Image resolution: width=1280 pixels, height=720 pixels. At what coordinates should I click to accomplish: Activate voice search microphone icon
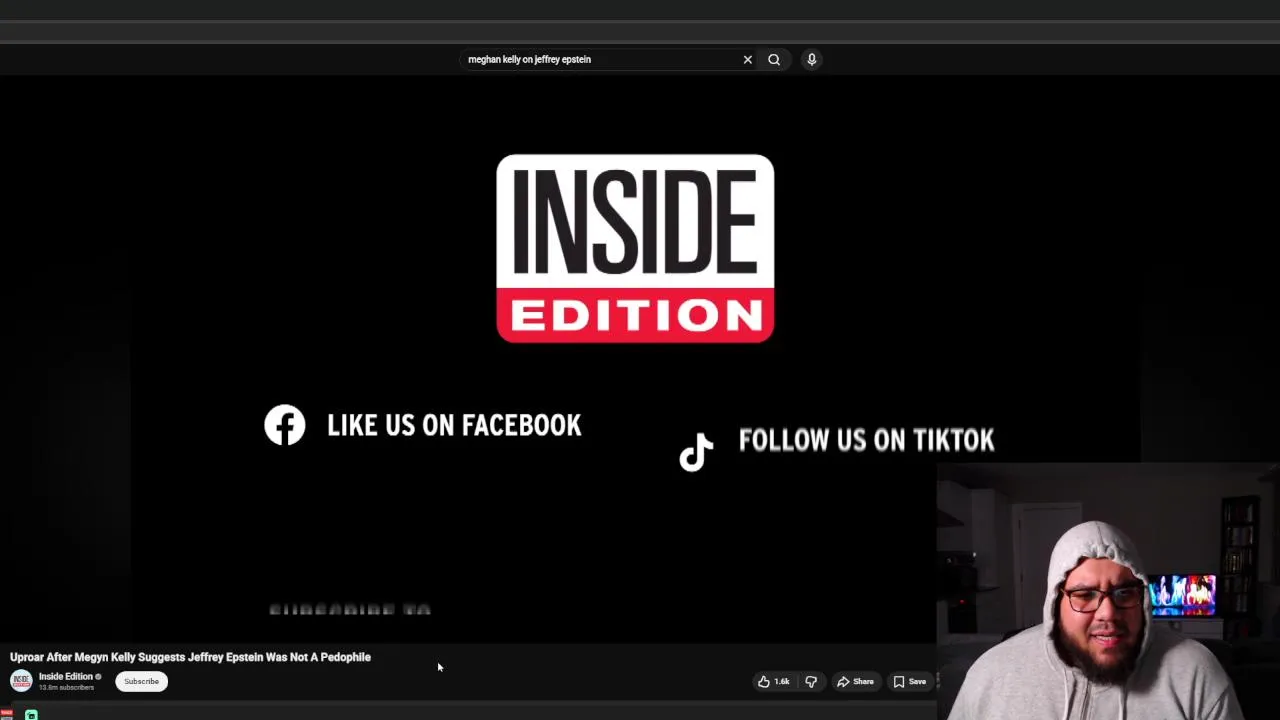(812, 59)
